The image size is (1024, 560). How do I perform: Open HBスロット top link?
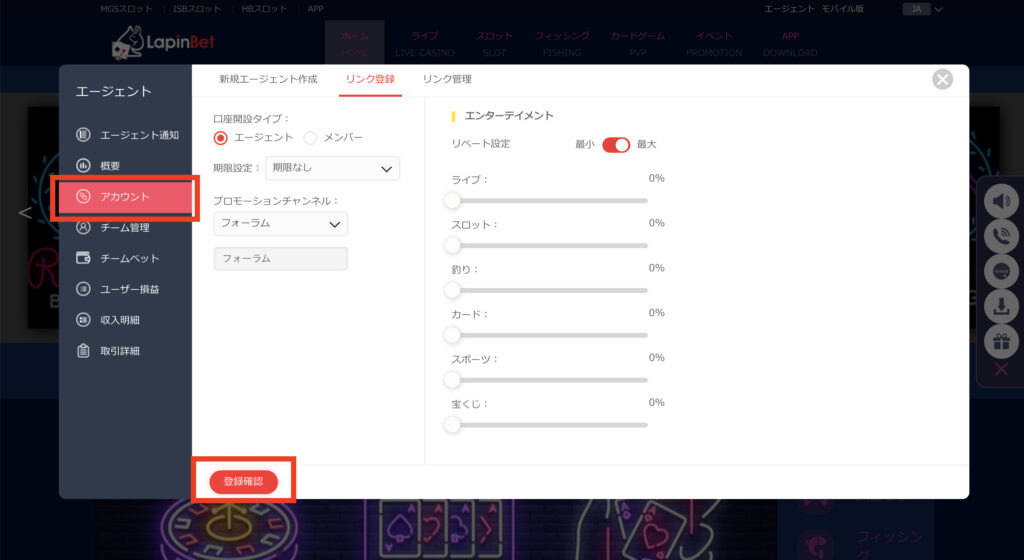coord(264,8)
